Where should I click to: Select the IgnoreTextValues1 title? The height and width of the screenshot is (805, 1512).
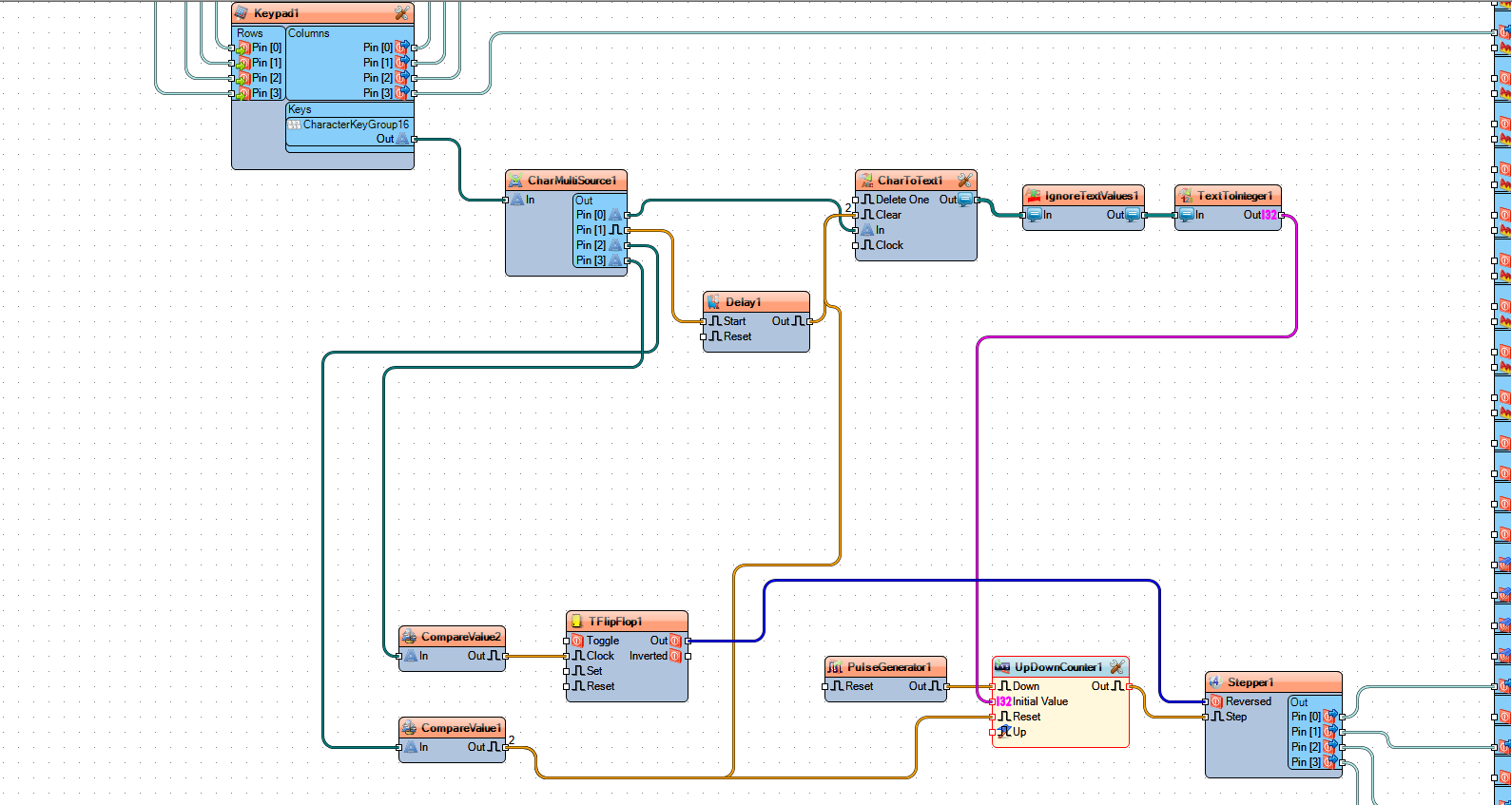click(x=1092, y=196)
